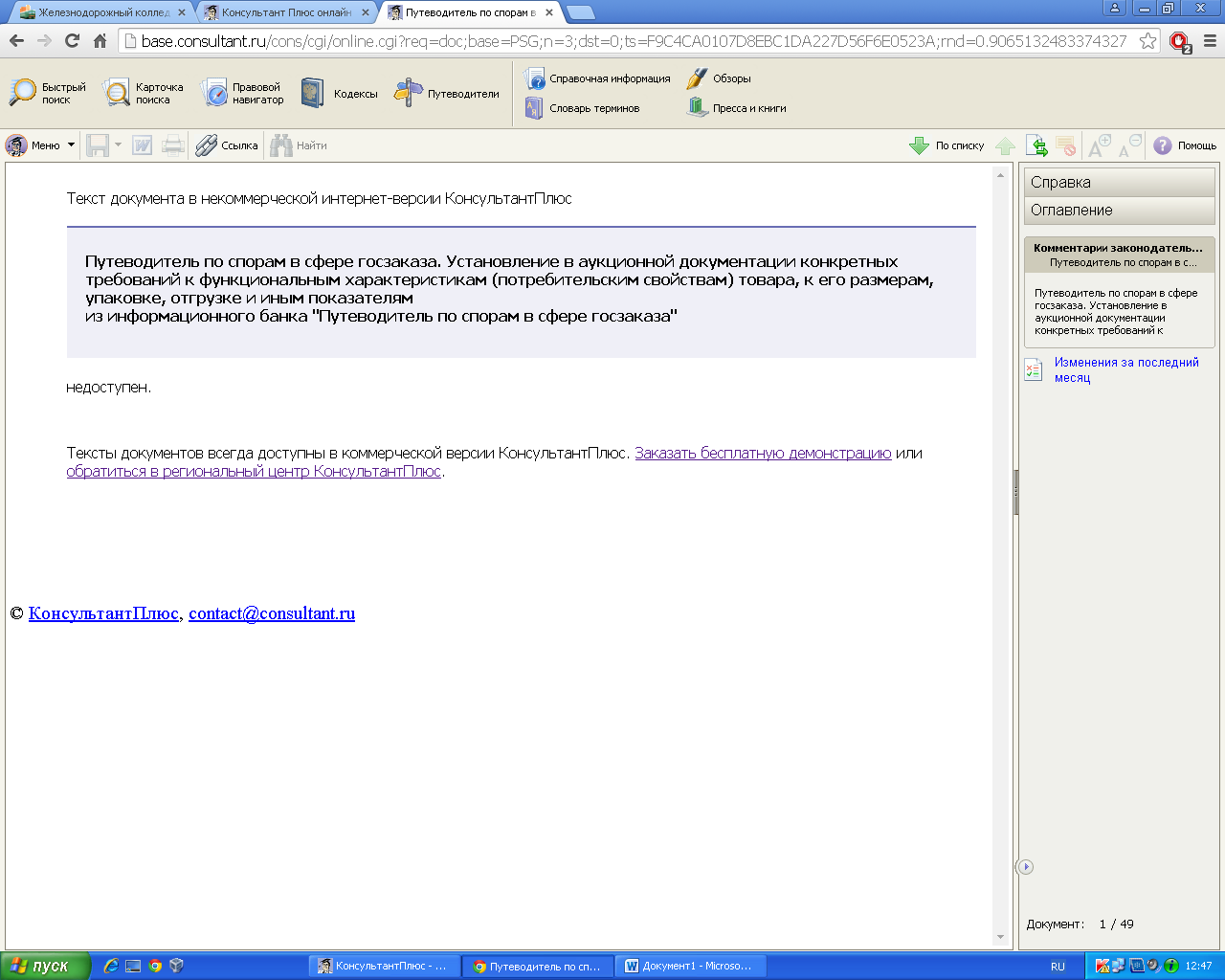Go to next document По списку

(947, 145)
